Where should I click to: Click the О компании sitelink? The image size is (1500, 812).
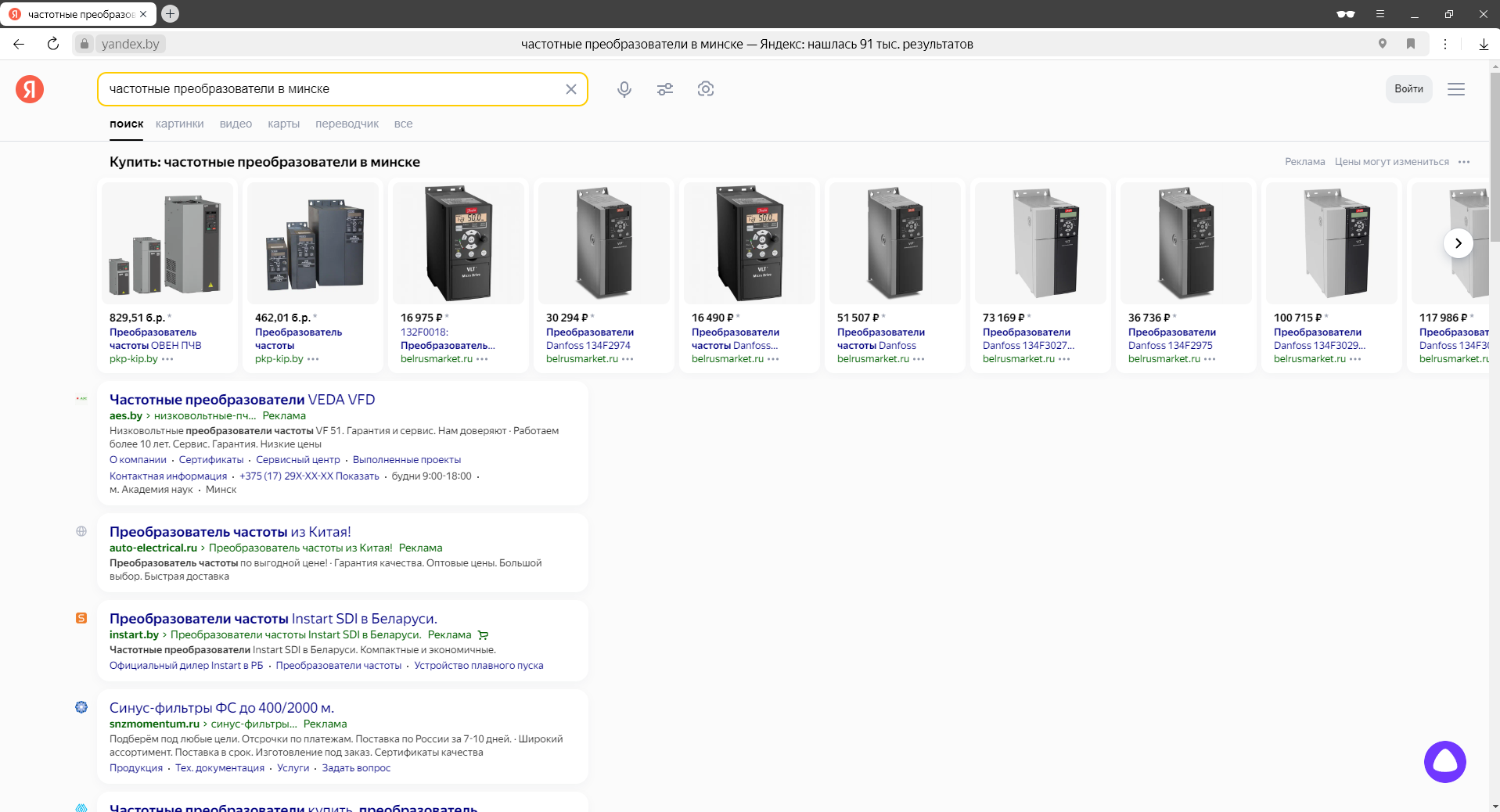(x=138, y=460)
